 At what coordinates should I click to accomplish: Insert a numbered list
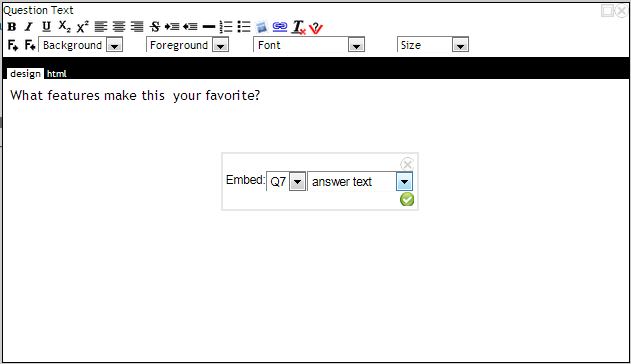(x=226, y=27)
